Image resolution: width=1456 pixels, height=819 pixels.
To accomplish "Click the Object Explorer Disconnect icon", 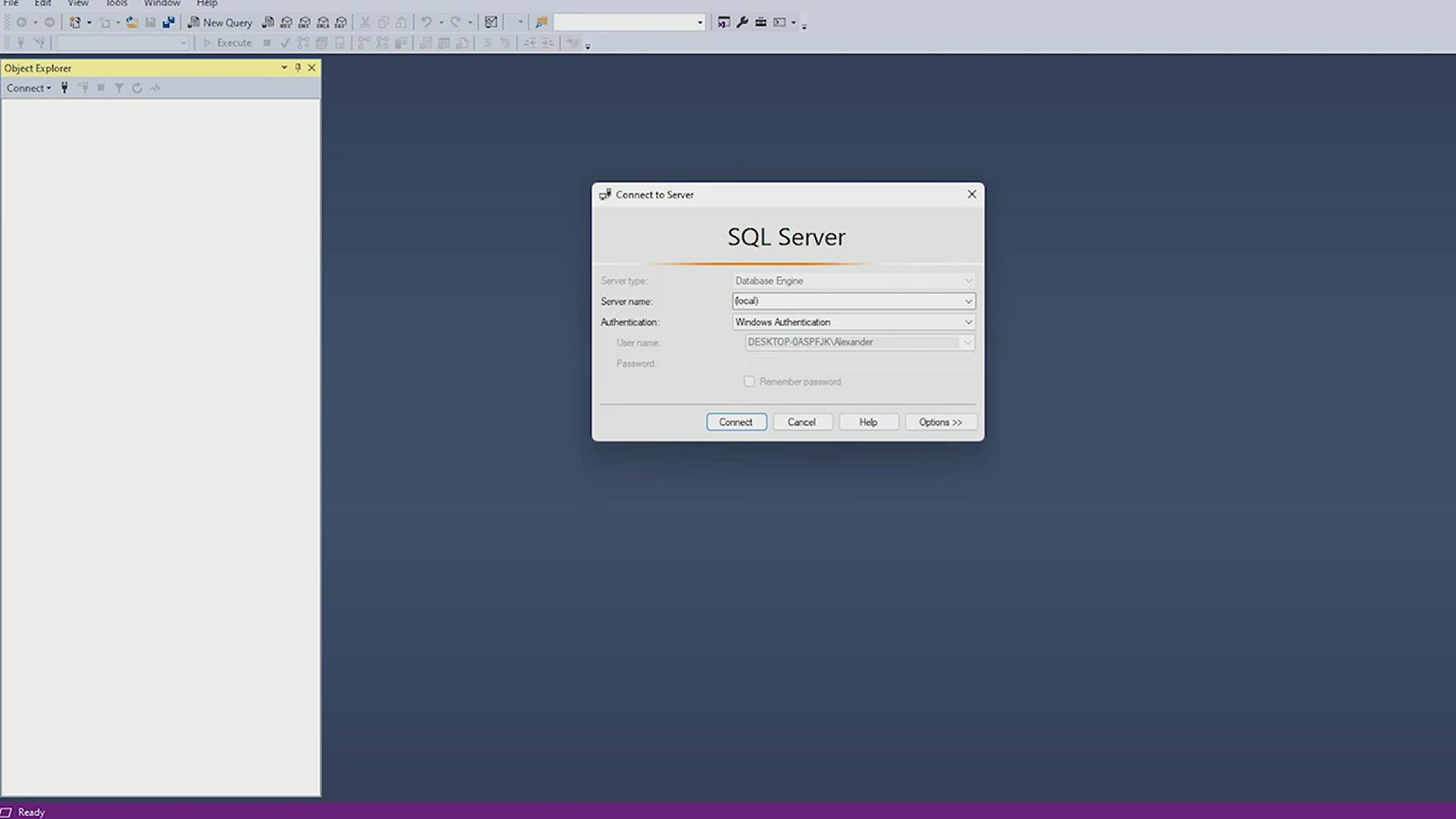I will click(83, 88).
